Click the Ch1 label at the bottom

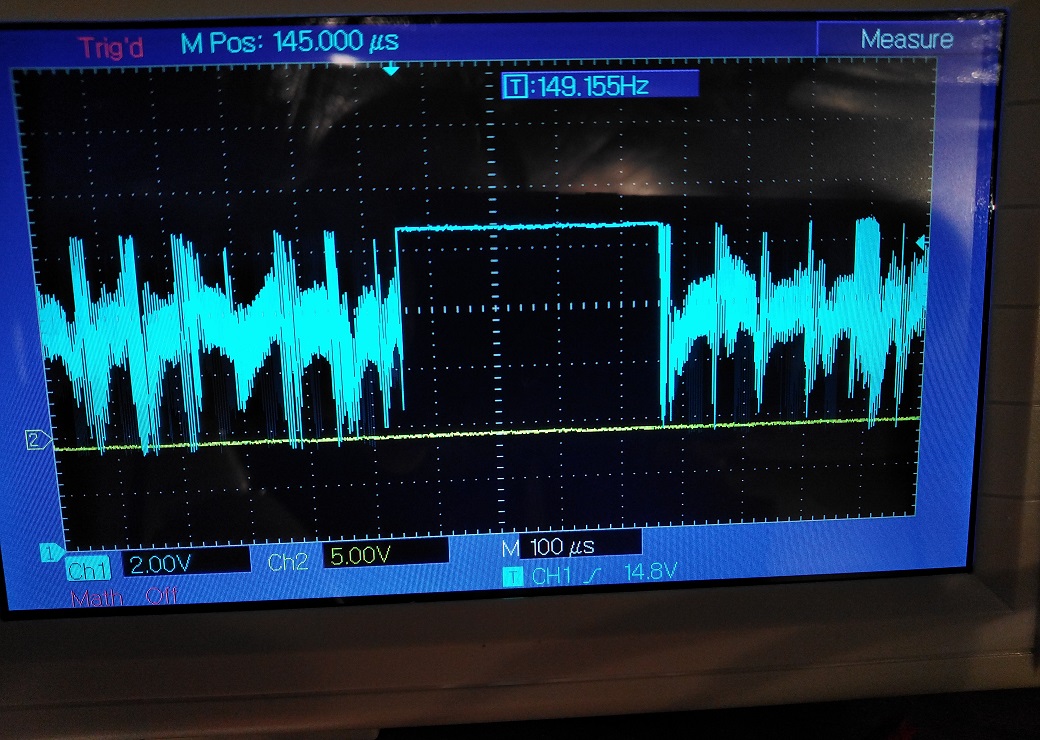[x=88, y=570]
